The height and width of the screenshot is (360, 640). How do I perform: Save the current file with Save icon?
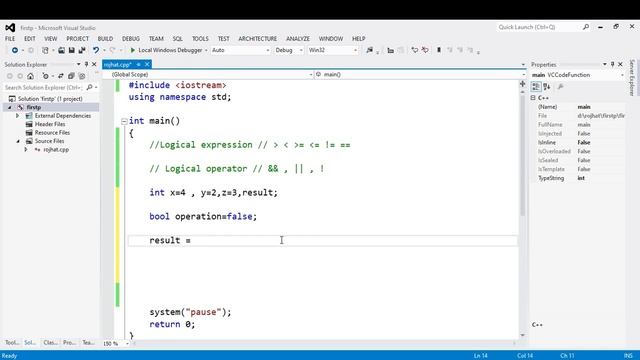click(x=71, y=50)
